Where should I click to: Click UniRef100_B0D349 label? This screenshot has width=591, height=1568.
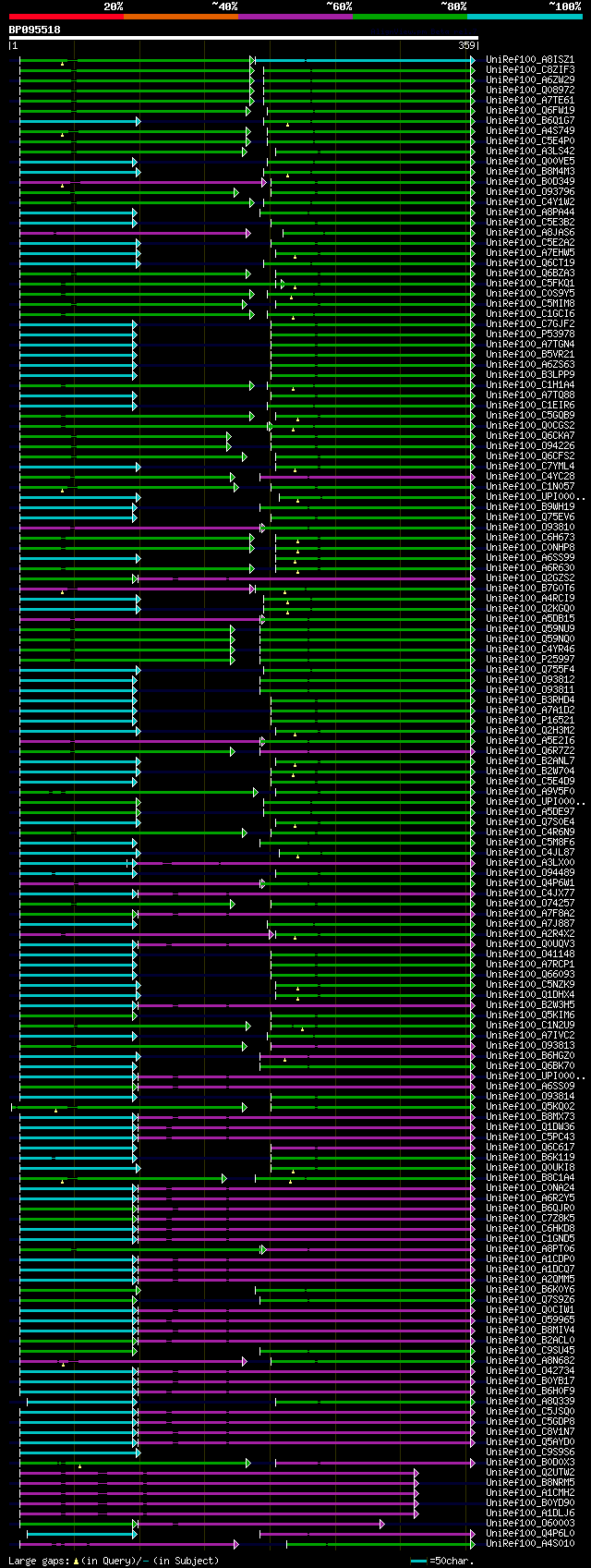tap(530, 181)
